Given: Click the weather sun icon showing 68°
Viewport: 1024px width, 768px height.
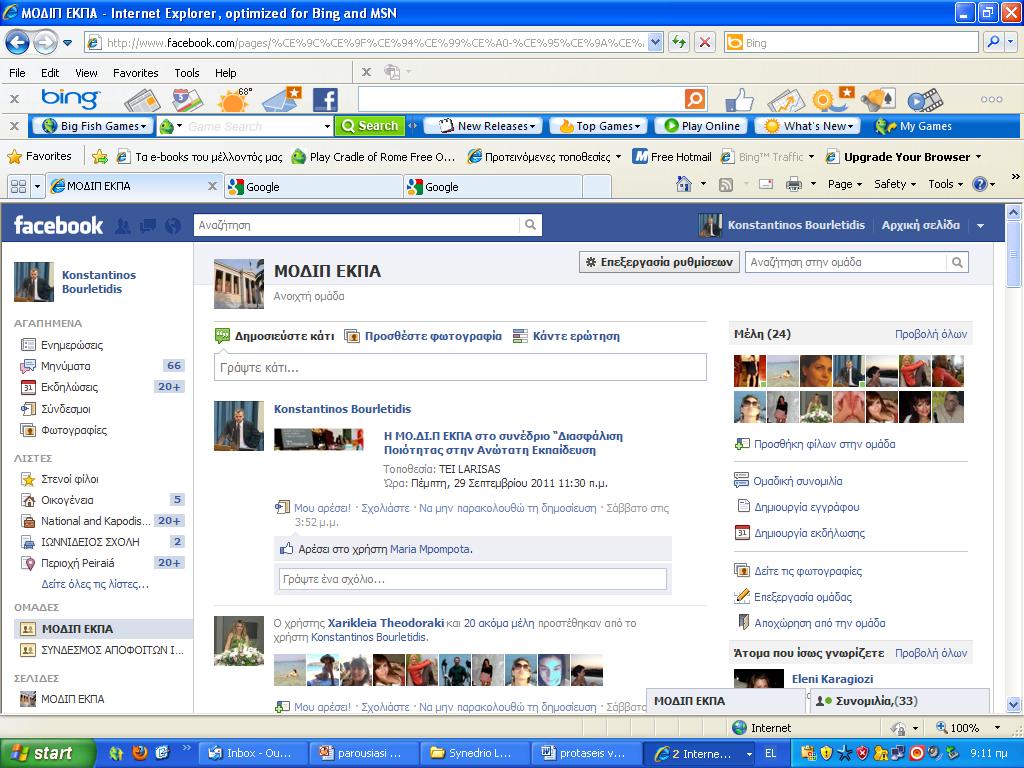Looking at the screenshot, I should (235, 100).
